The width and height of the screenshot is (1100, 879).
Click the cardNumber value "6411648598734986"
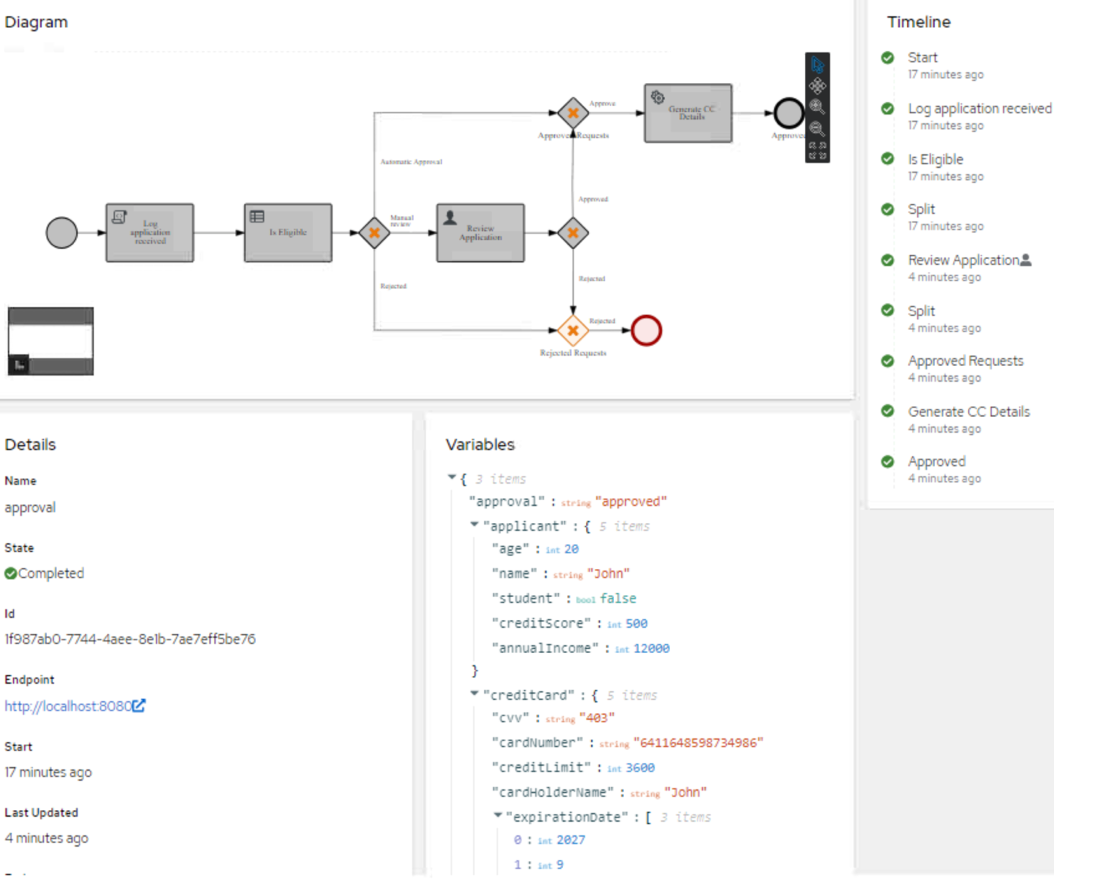tap(698, 743)
